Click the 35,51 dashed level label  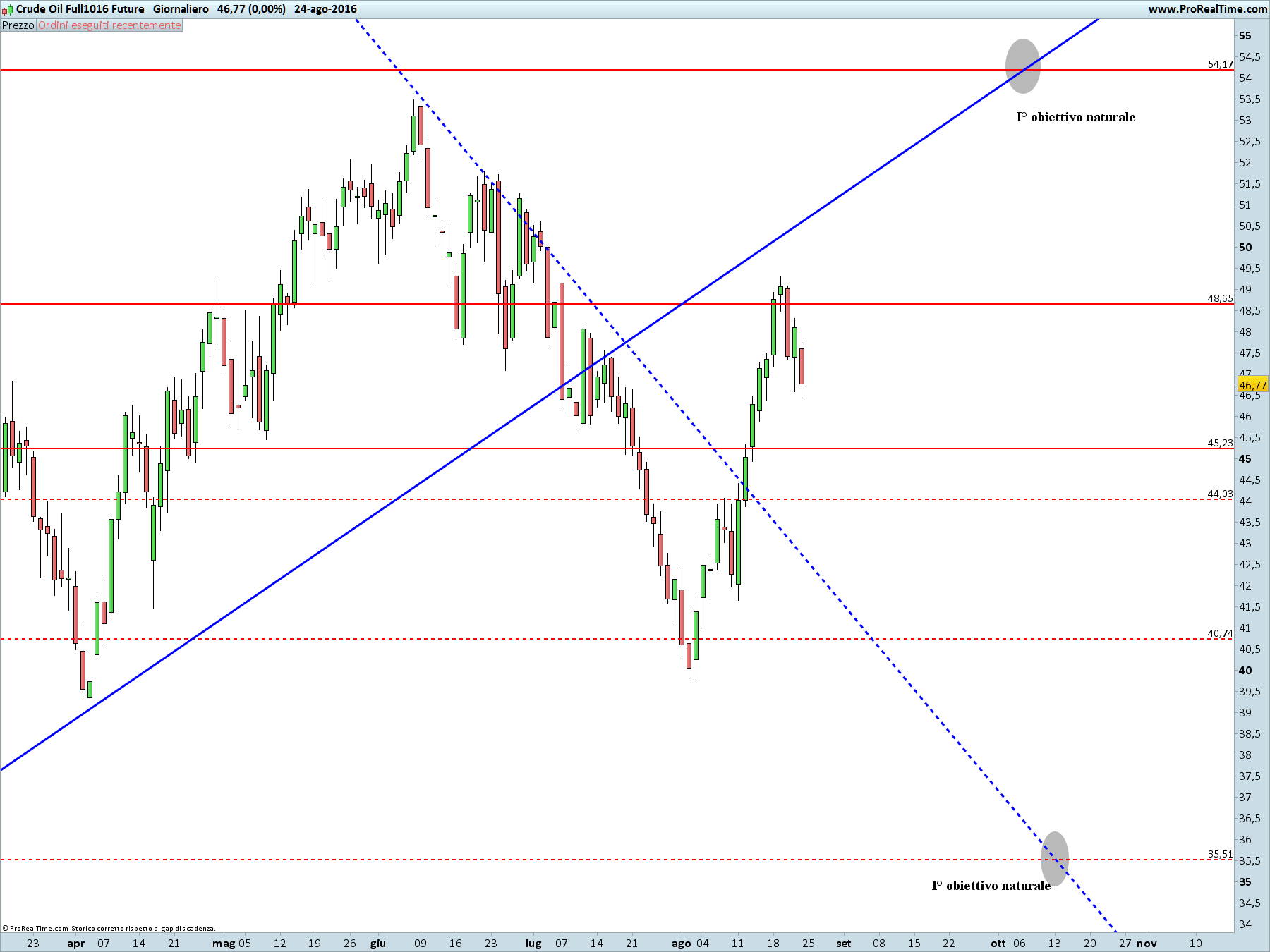[x=1221, y=854]
